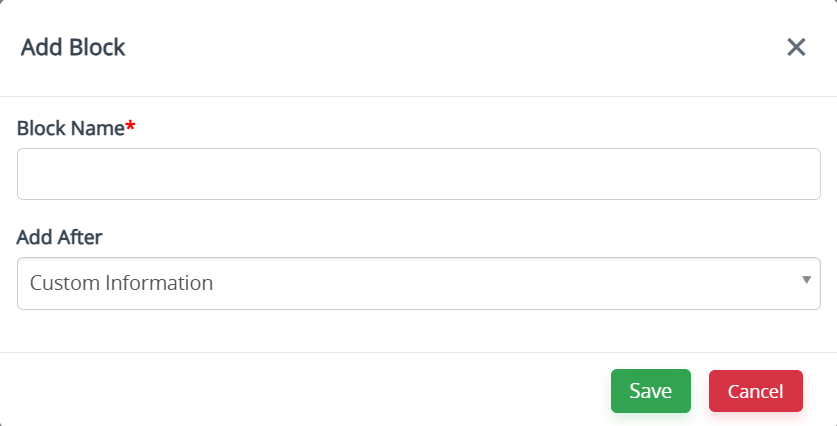Click the red Cancel button
This screenshot has height=426, width=837.
click(x=755, y=391)
